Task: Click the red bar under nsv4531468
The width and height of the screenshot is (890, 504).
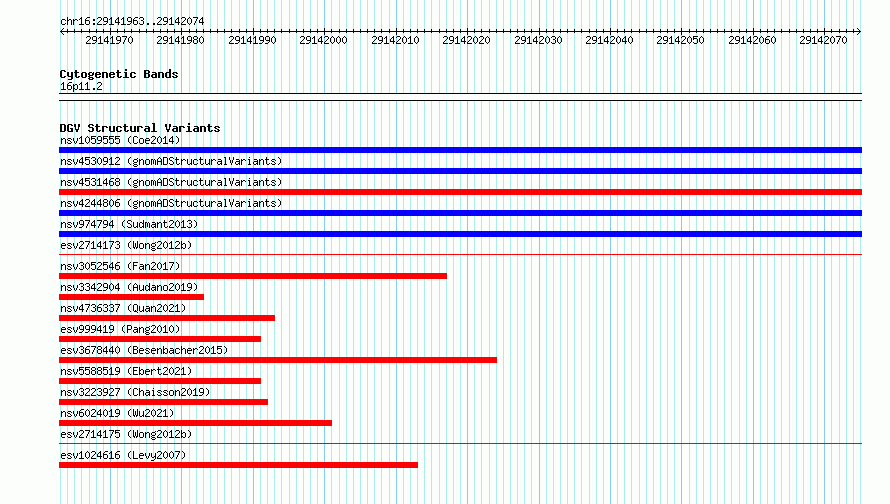Action: (460, 192)
